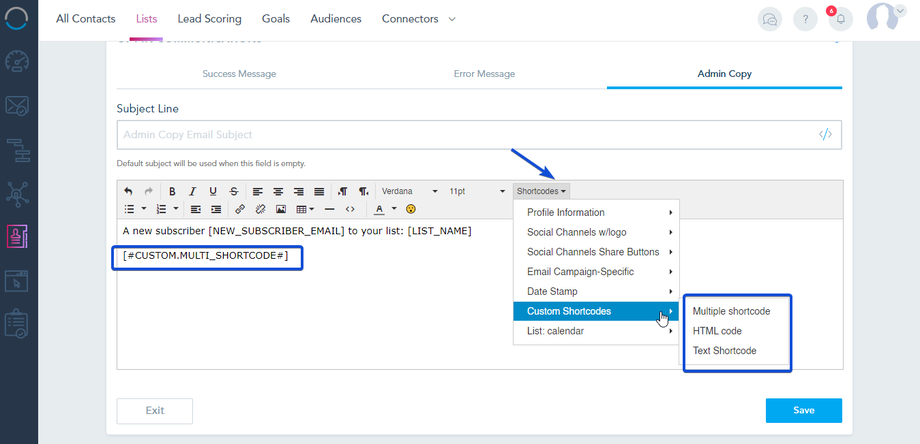Screen dimensions: 920x444
Task: Expand bullet list style options arrow
Action: coord(144,209)
